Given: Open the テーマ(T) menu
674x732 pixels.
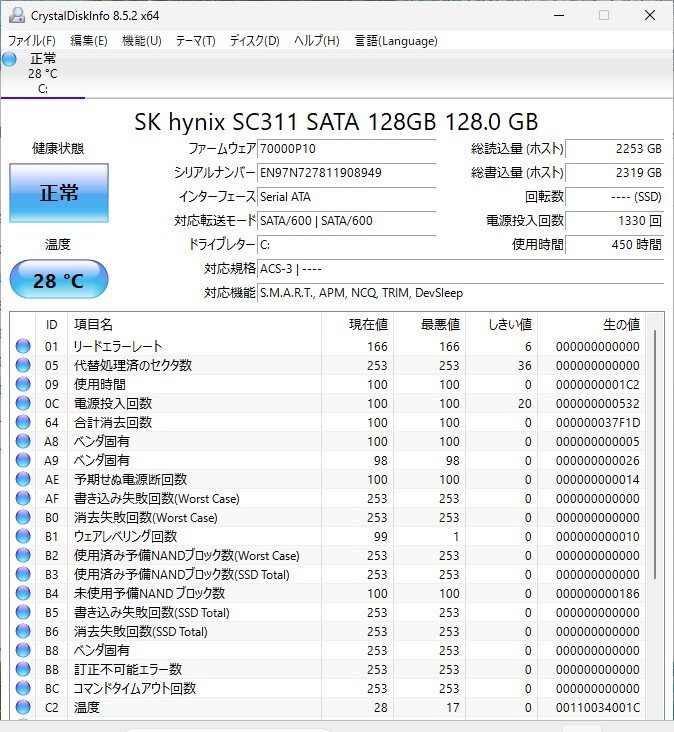Looking at the screenshot, I should pyautogui.click(x=195, y=41).
